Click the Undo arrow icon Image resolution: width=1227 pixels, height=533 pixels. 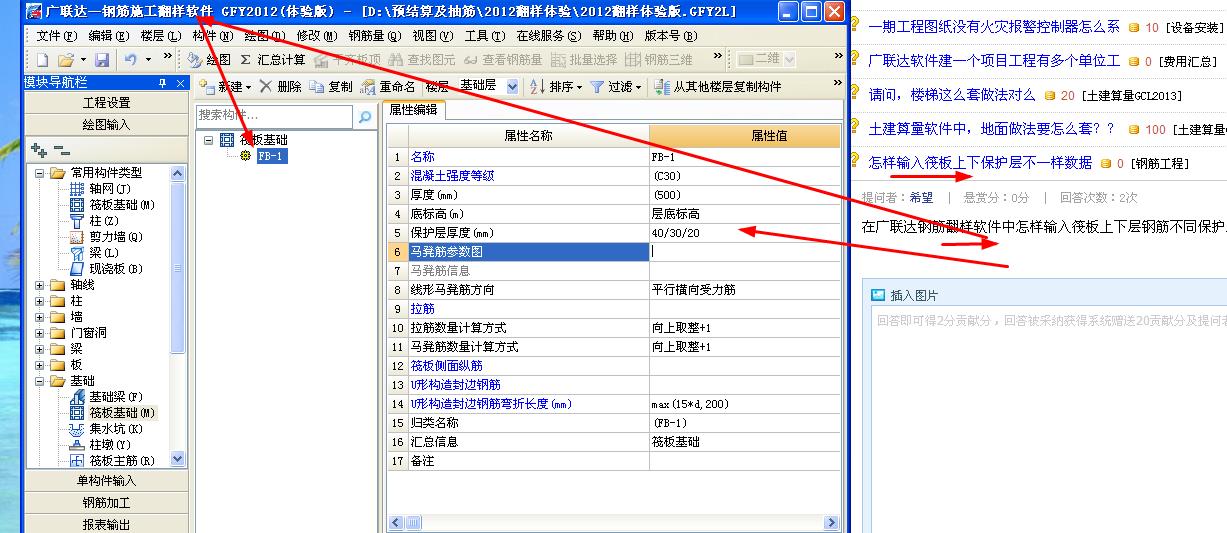point(131,60)
